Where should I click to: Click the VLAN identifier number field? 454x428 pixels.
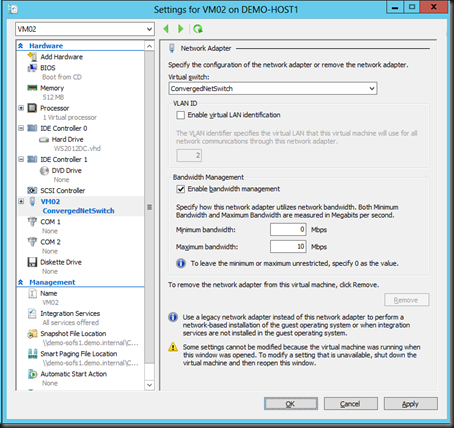point(189,155)
